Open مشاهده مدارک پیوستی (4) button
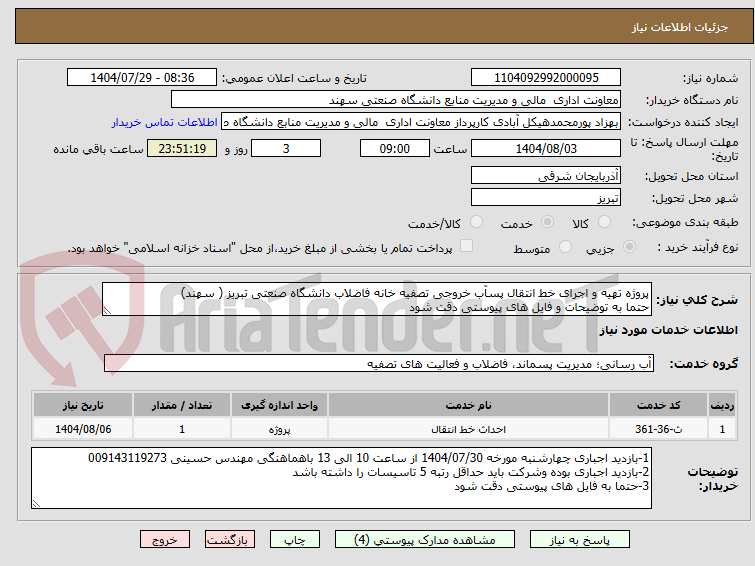This screenshot has height=566, width=755. click(424, 540)
